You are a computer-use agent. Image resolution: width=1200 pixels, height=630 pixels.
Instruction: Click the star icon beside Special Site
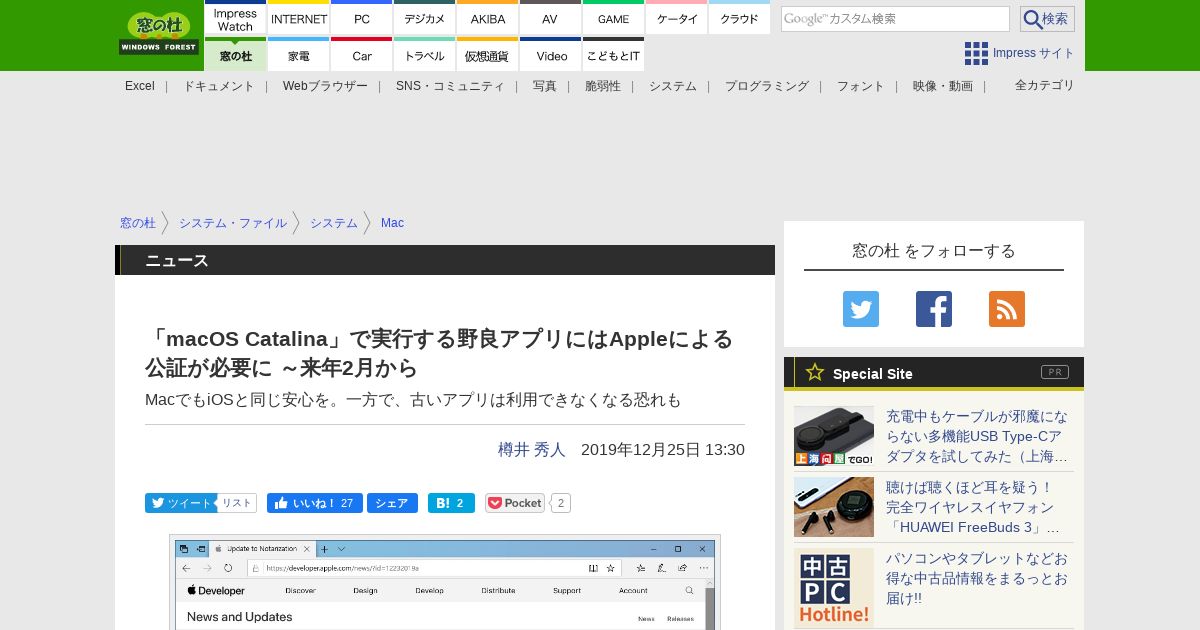[815, 372]
